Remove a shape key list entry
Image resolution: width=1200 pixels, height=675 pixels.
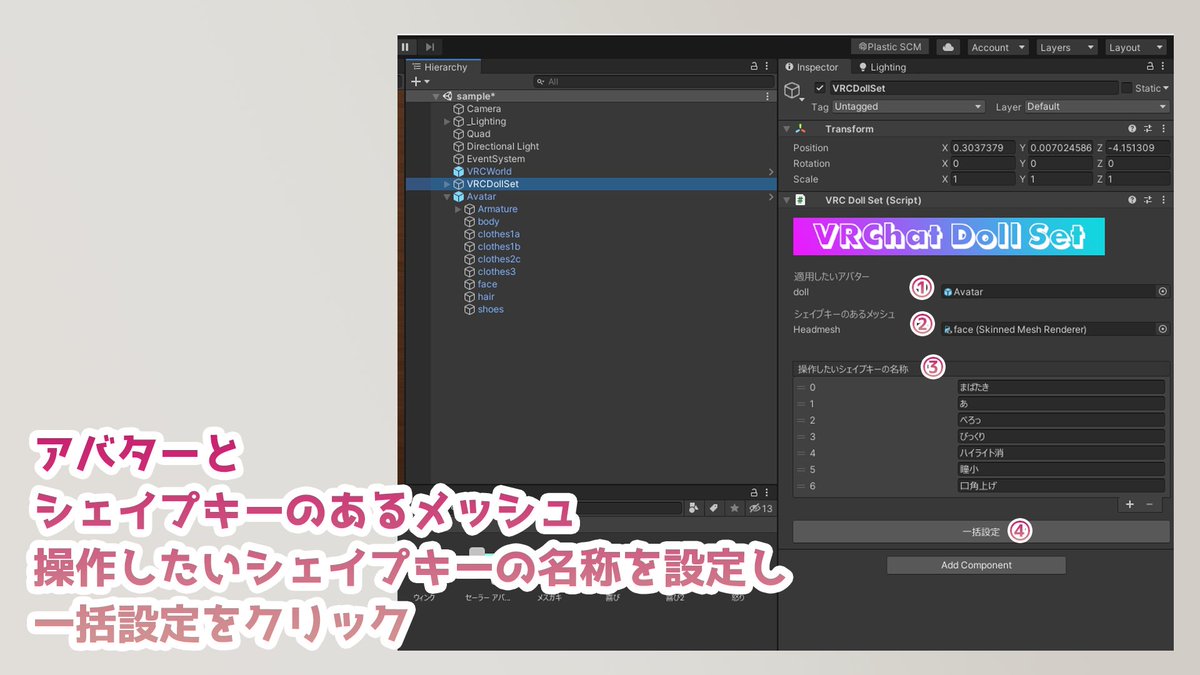(x=1149, y=505)
